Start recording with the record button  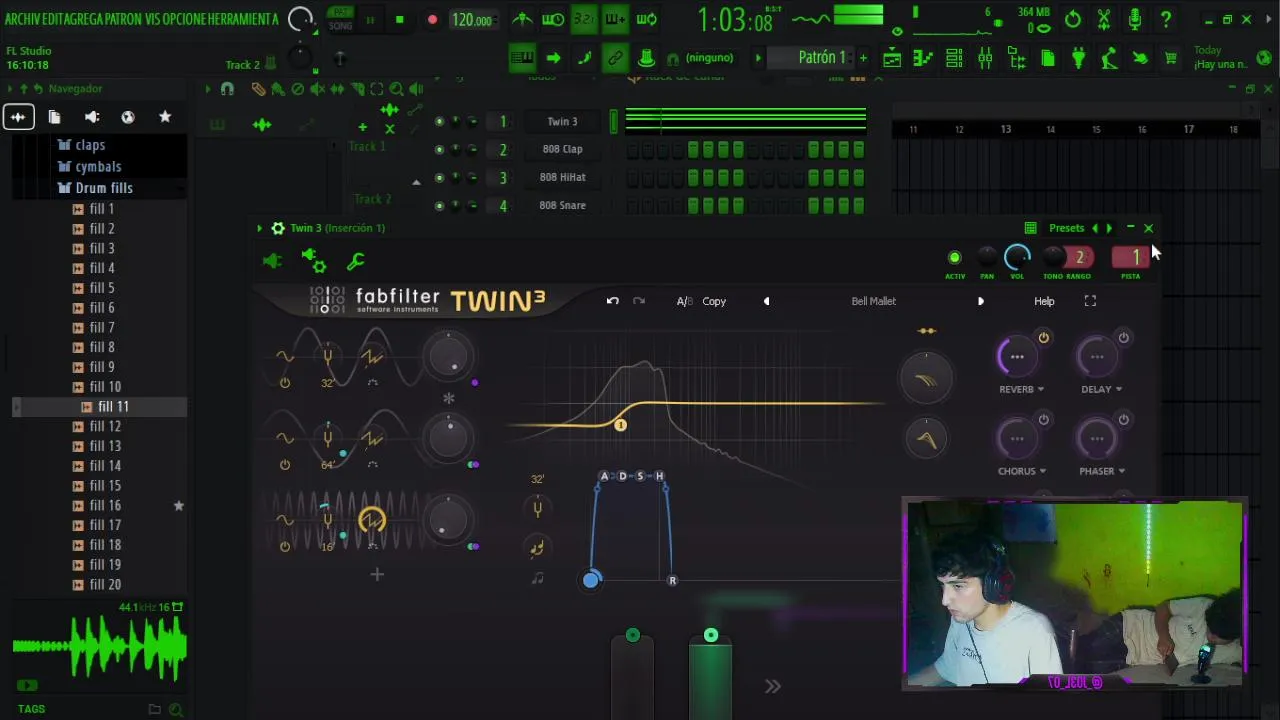[432, 20]
